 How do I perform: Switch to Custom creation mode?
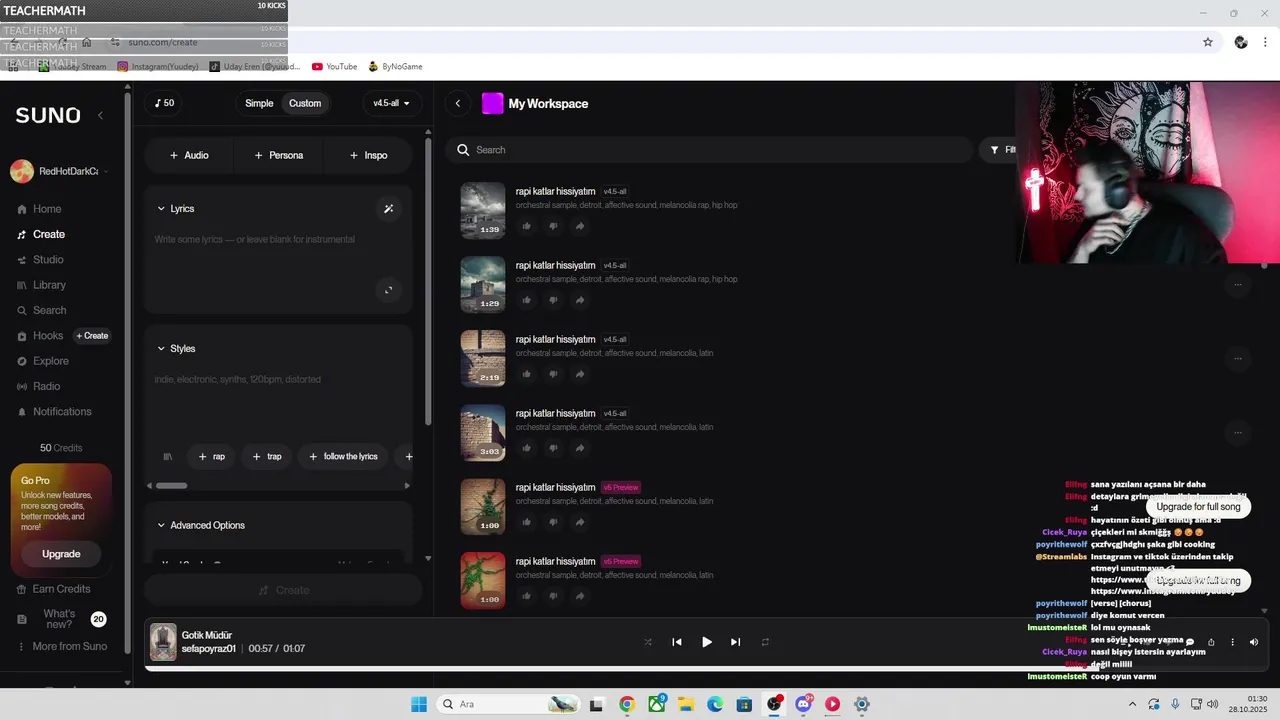(305, 103)
